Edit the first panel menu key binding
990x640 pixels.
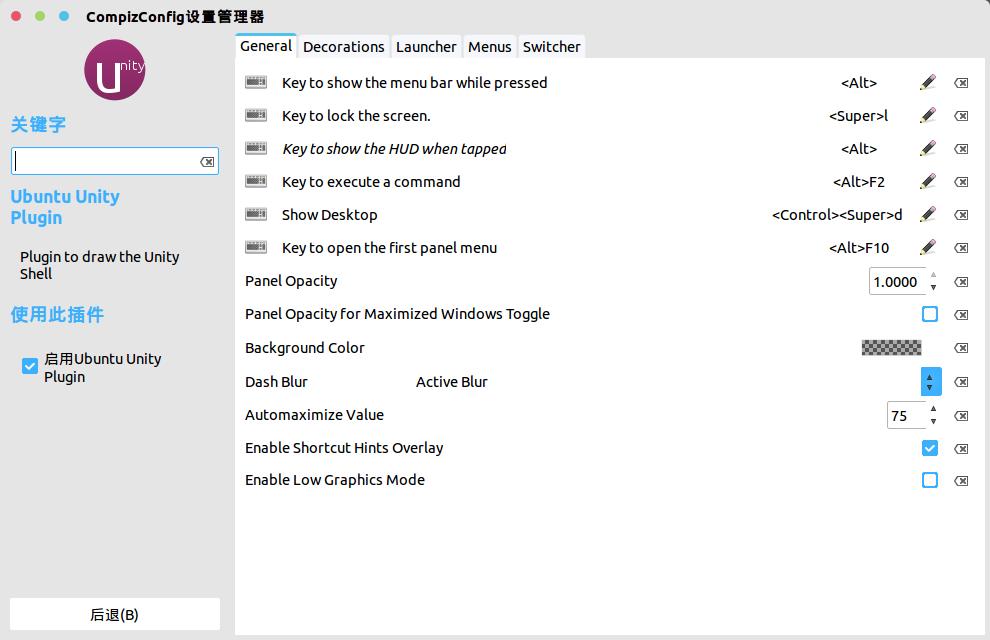pos(927,247)
